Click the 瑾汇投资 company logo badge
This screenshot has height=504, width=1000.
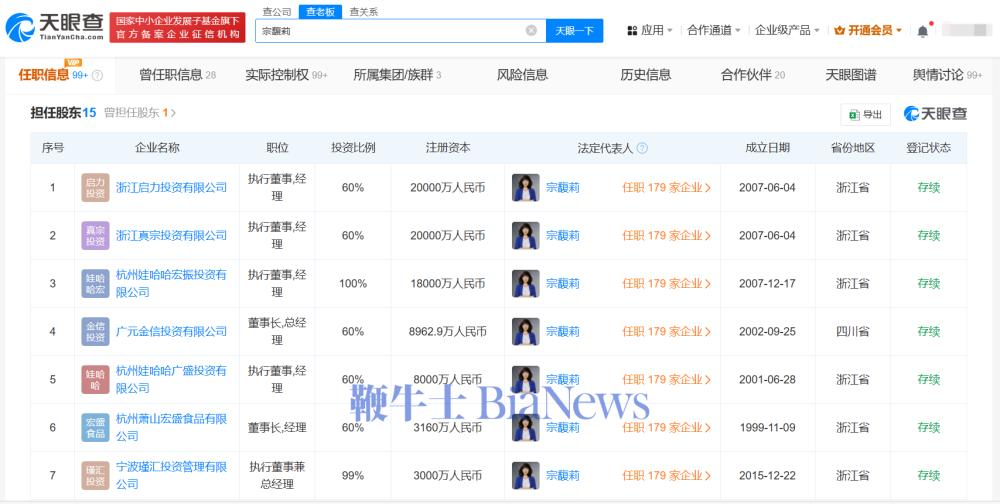tap(95, 475)
